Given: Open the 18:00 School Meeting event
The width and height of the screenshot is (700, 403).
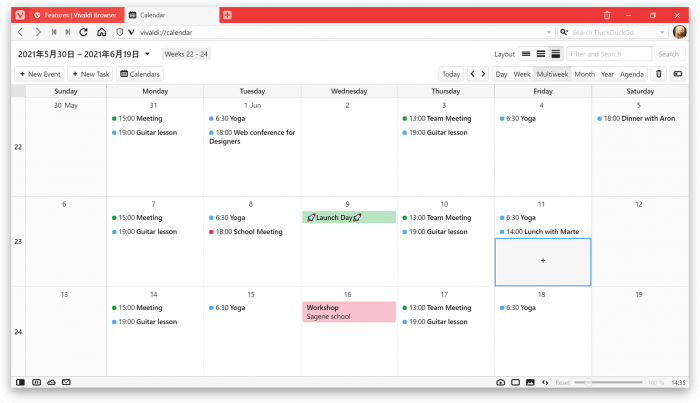Looking at the screenshot, I should coord(246,232).
